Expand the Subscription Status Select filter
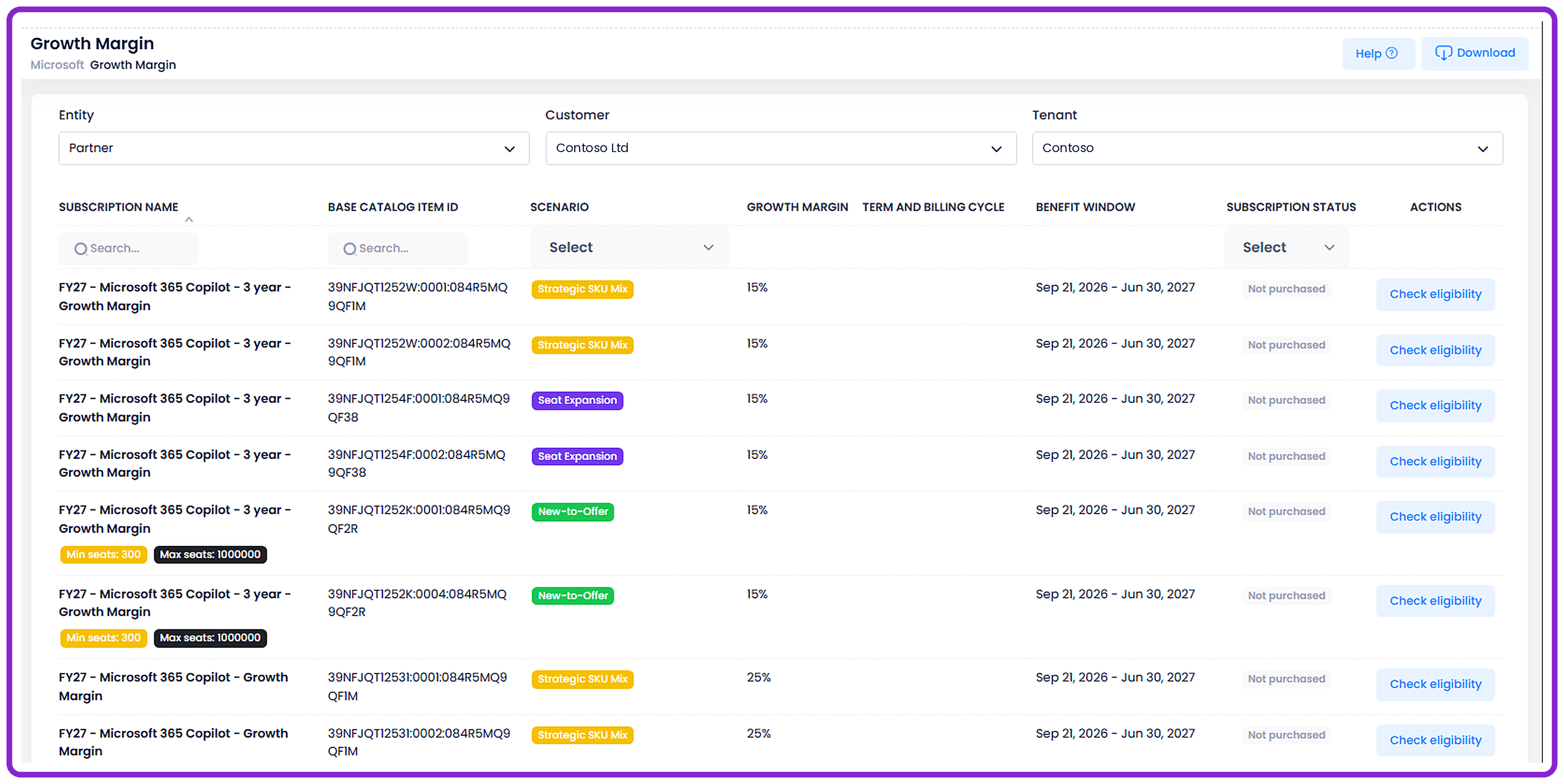 point(1287,248)
